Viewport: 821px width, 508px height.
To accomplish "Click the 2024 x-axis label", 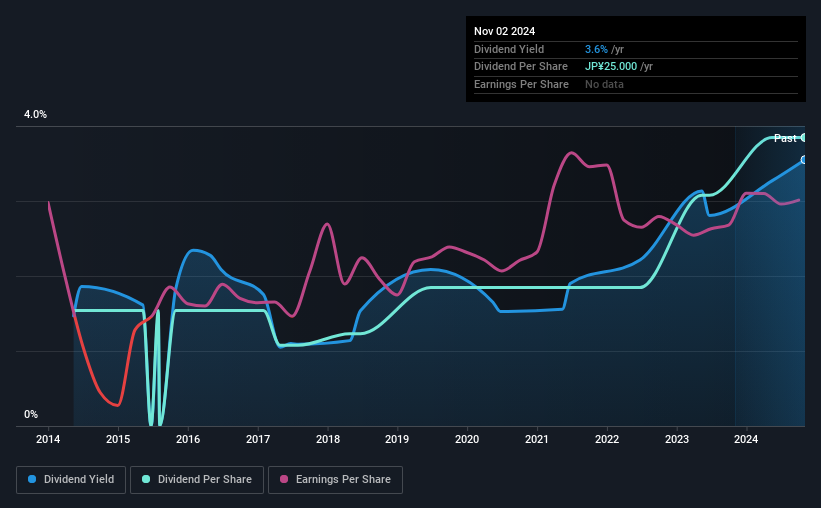I will 746,439.
